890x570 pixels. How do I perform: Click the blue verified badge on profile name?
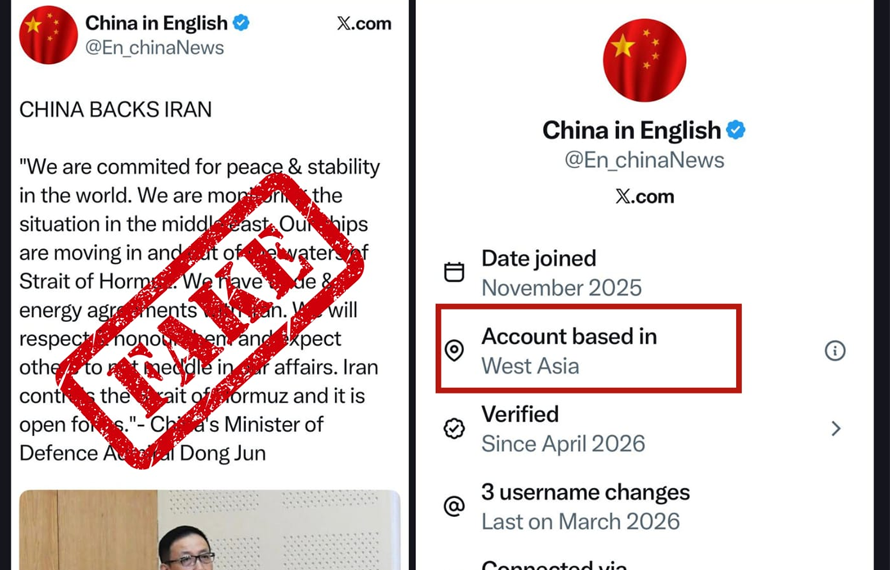pos(736,130)
